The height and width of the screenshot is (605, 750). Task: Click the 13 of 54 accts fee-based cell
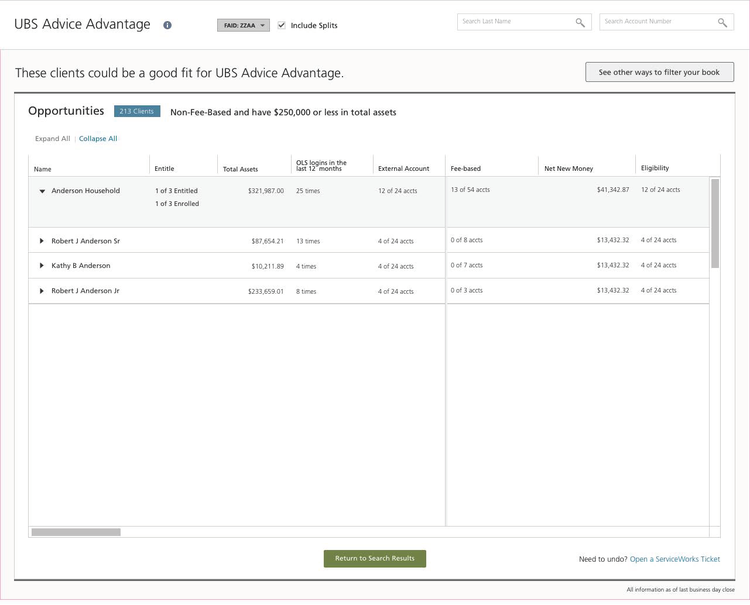[x=470, y=190]
